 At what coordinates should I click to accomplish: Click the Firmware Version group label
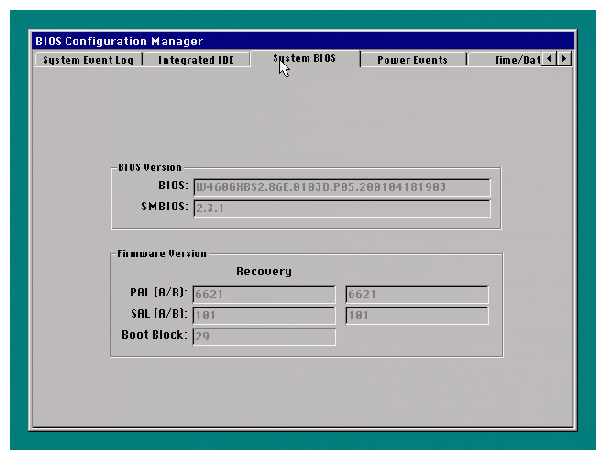[x=162, y=254]
